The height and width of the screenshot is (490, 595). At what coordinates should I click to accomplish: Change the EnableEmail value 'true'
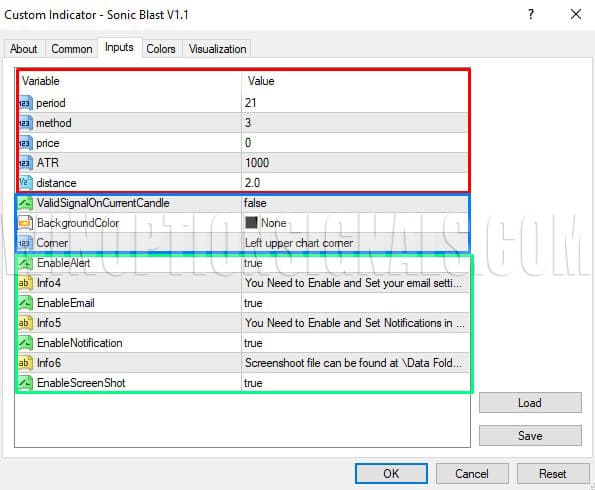(253, 303)
